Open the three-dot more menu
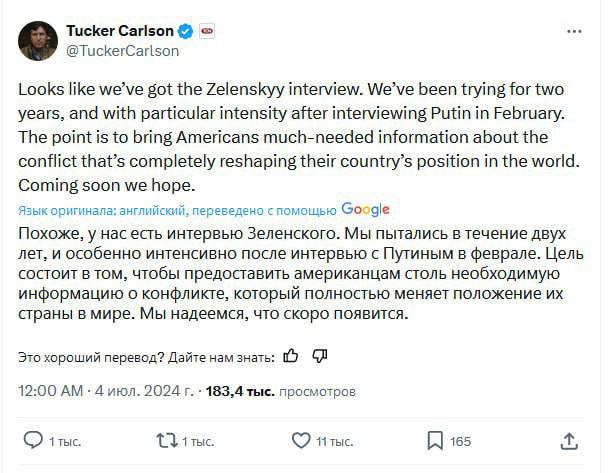 [x=574, y=31]
